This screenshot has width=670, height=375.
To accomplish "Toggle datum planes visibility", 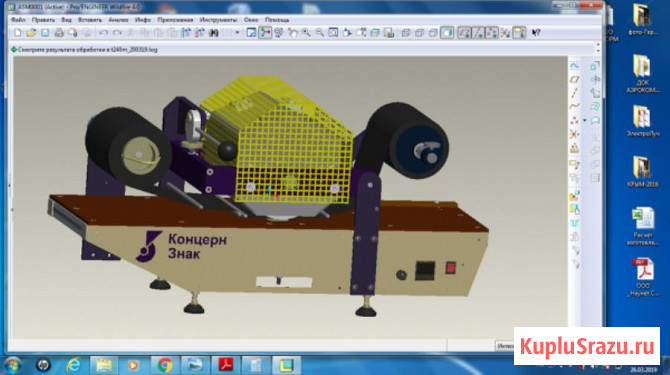I will pyautogui.click(x=464, y=33).
